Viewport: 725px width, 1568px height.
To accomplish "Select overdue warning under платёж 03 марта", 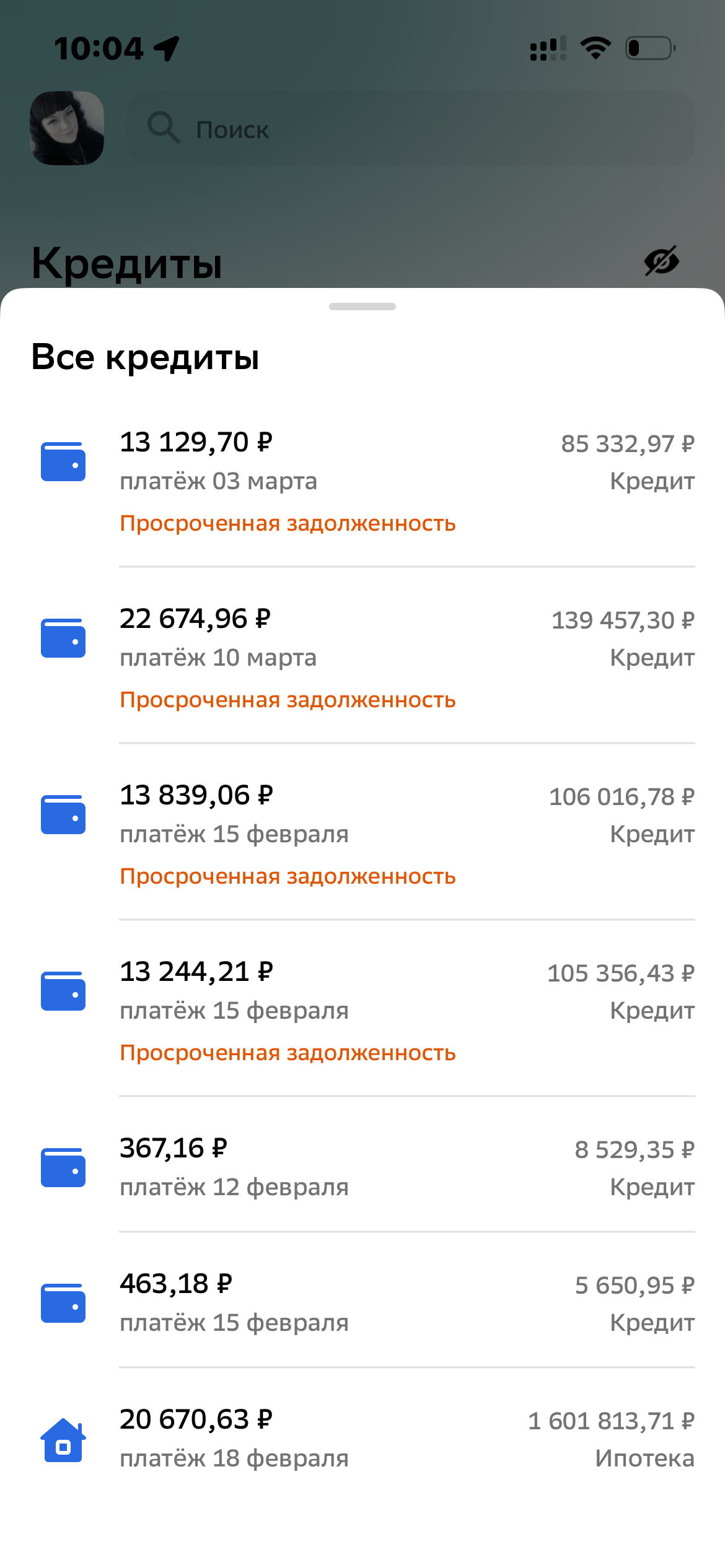I will (288, 524).
